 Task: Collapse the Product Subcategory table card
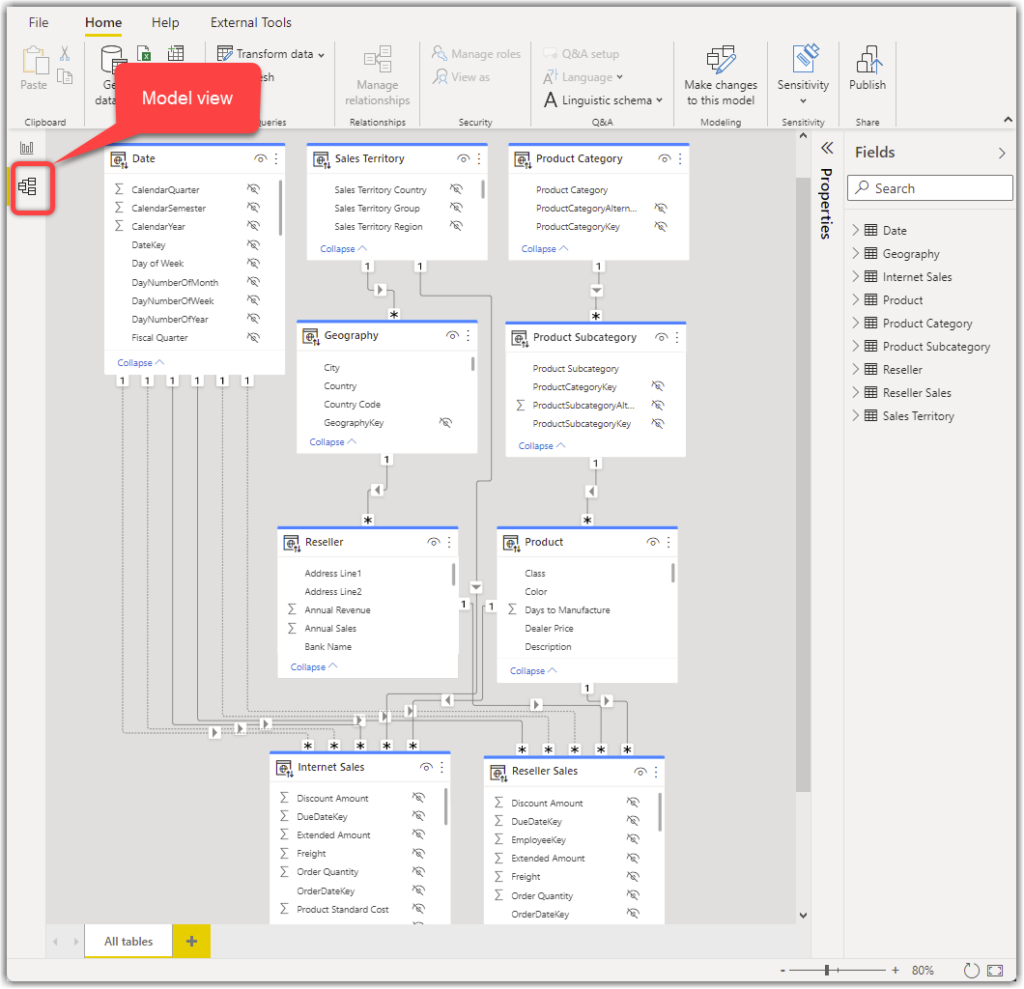click(x=542, y=446)
